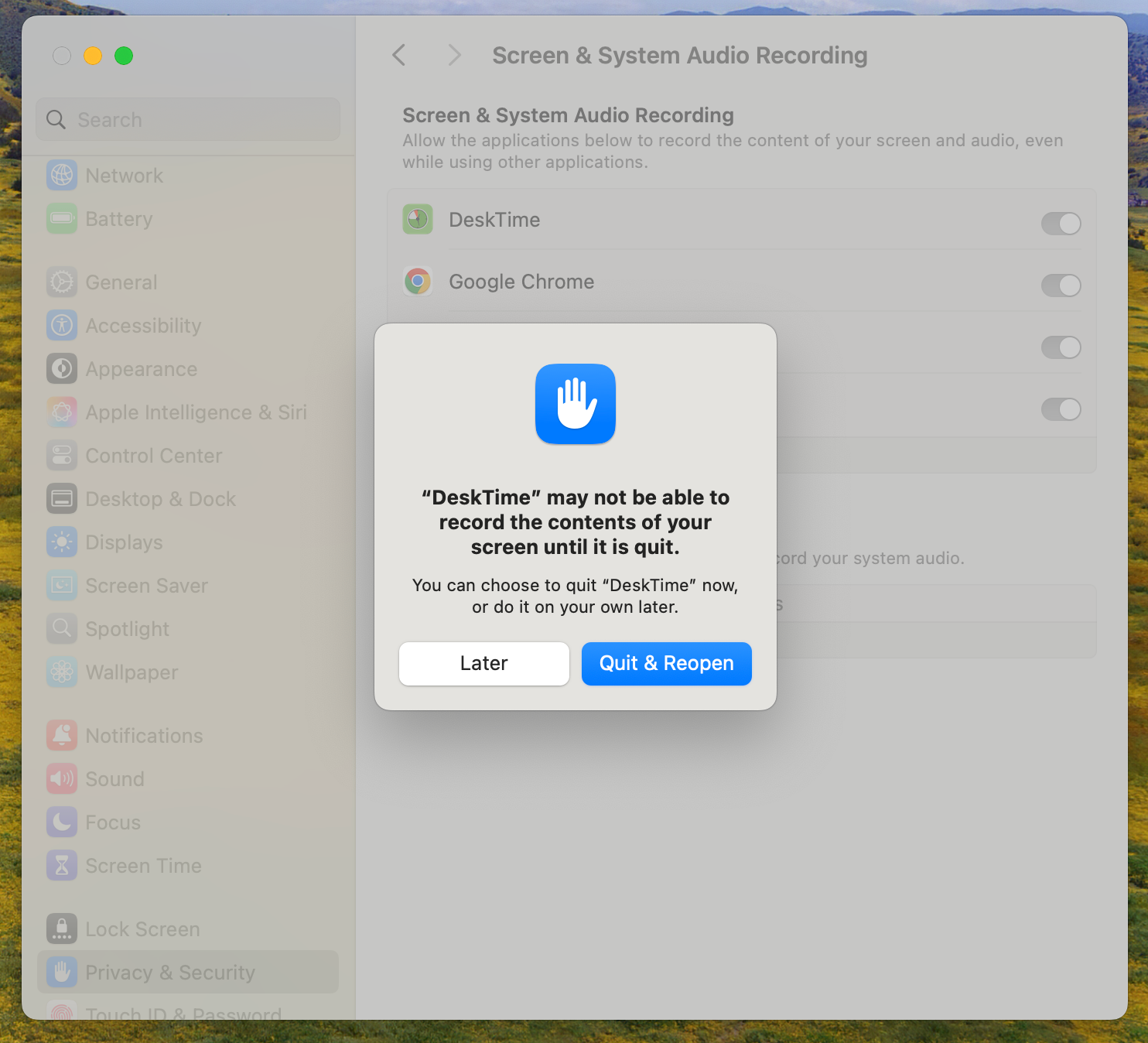
Task: Click the Battery icon in sidebar
Action: (62, 219)
